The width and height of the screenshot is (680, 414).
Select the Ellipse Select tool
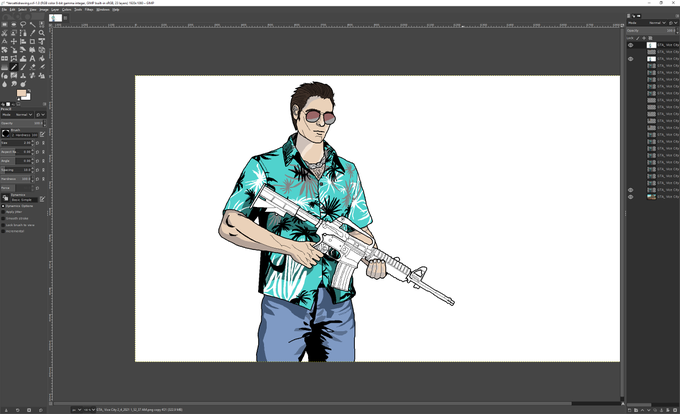point(13,24)
